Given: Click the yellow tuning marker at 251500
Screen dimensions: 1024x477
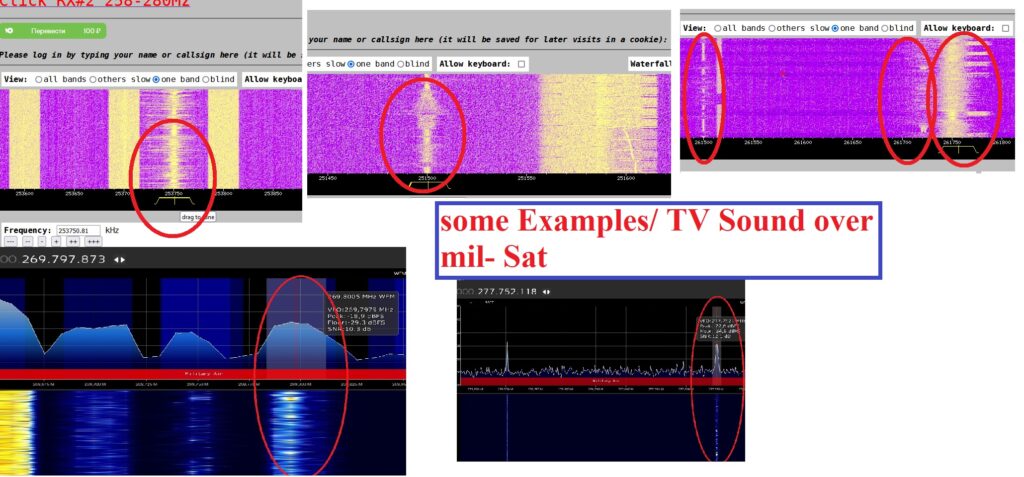Looking at the screenshot, I should 429,185.
